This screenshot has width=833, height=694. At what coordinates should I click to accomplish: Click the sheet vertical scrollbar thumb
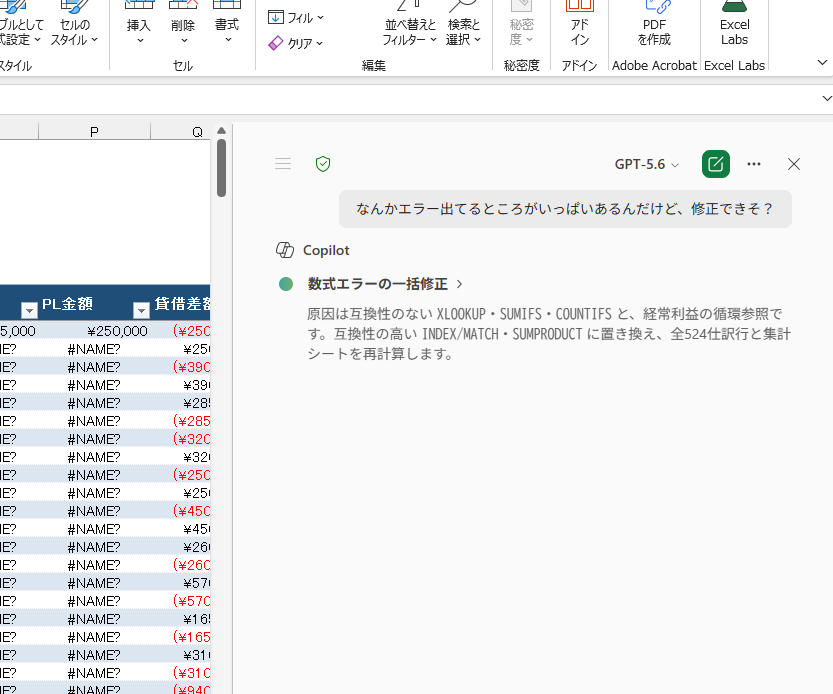pyautogui.click(x=222, y=168)
